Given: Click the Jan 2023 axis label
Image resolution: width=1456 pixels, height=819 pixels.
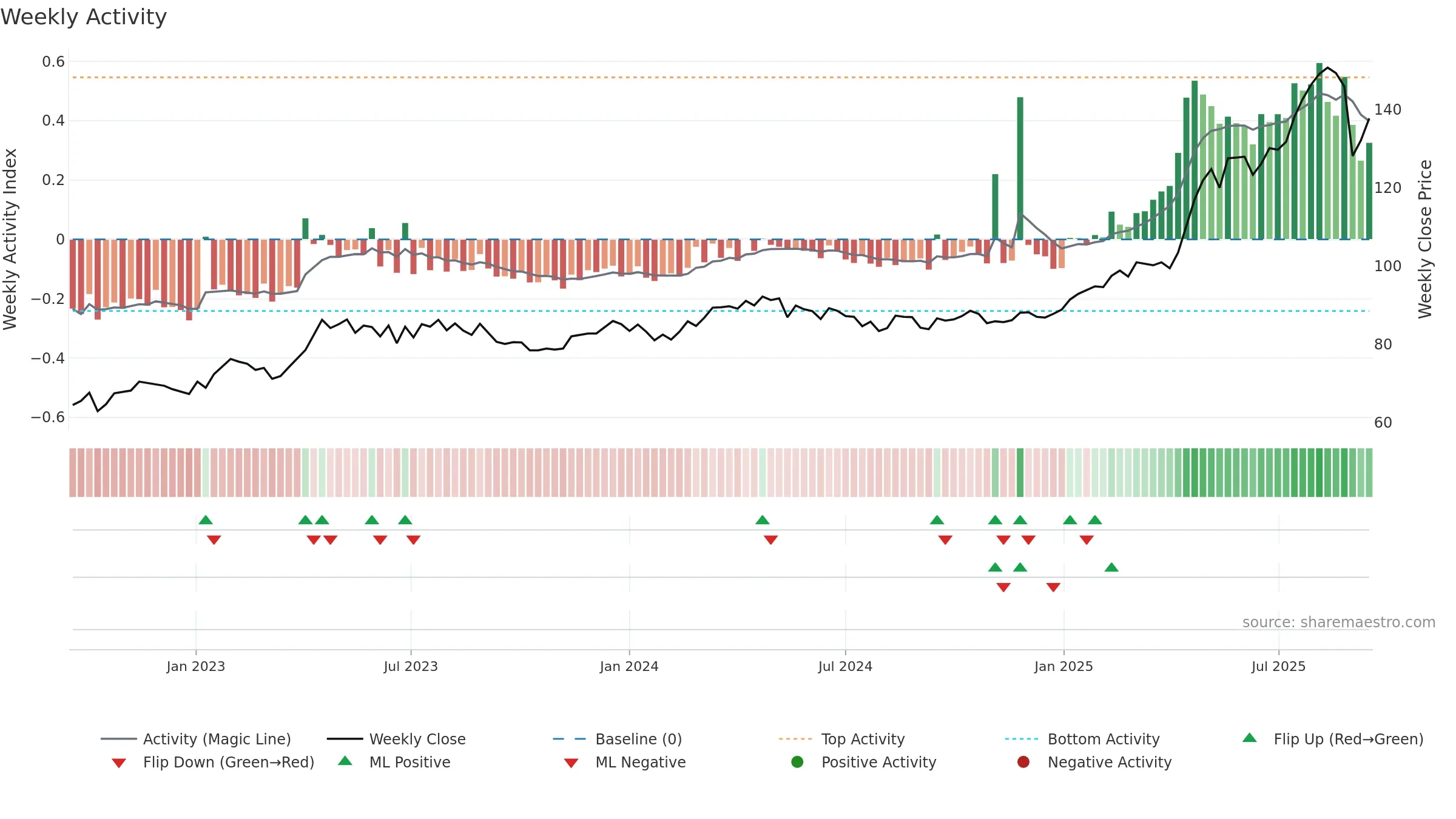Looking at the screenshot, I should pyautogui.click(x=196, y=666).
